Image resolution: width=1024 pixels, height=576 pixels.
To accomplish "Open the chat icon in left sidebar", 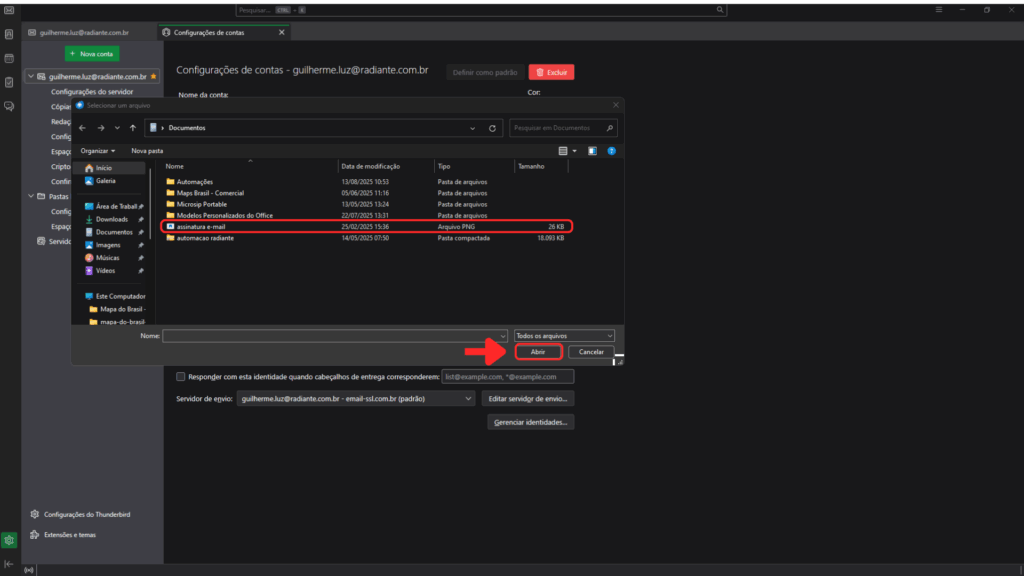I will 9,105.
